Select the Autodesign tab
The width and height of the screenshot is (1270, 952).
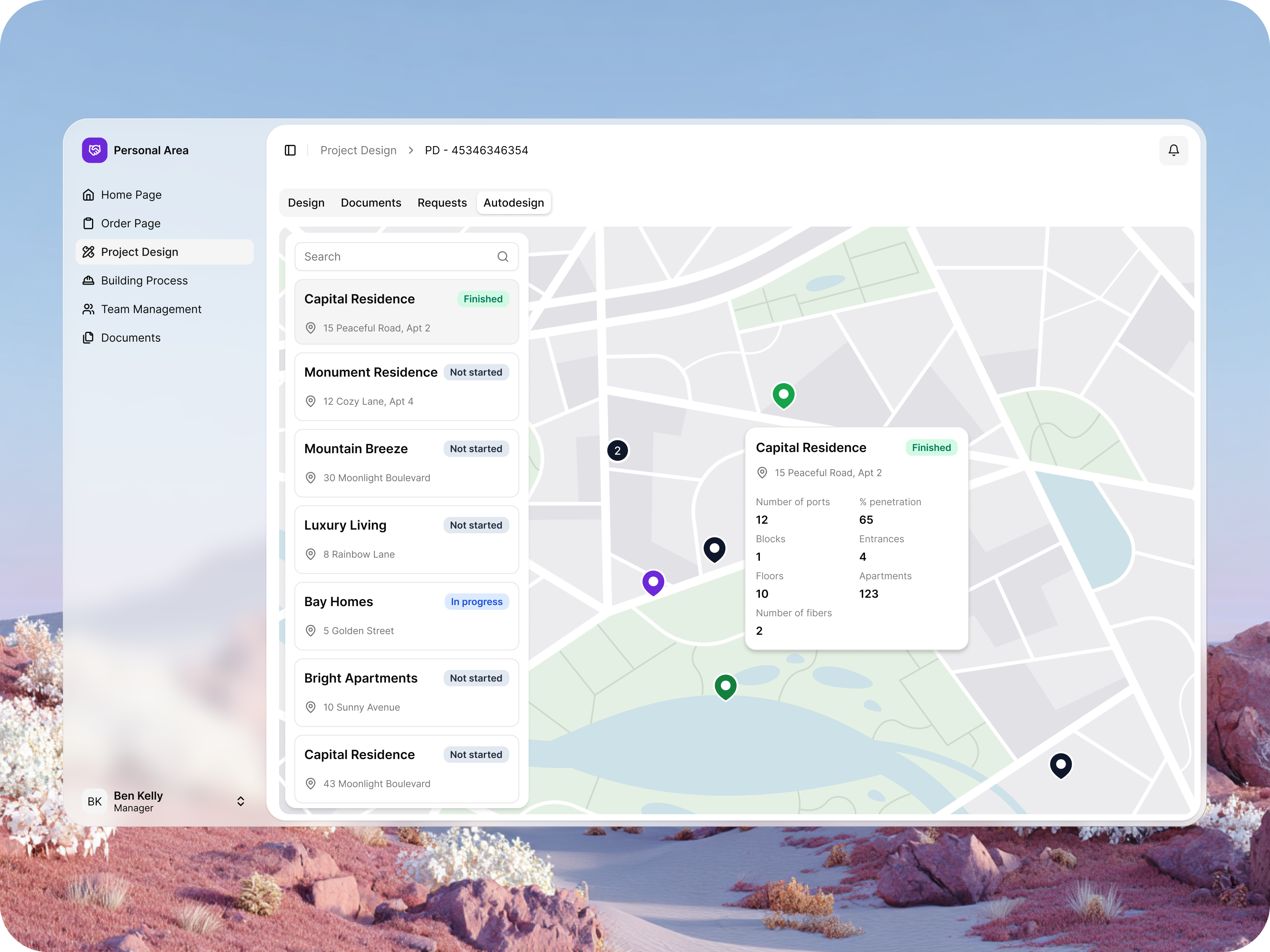[x=514, y=203]
